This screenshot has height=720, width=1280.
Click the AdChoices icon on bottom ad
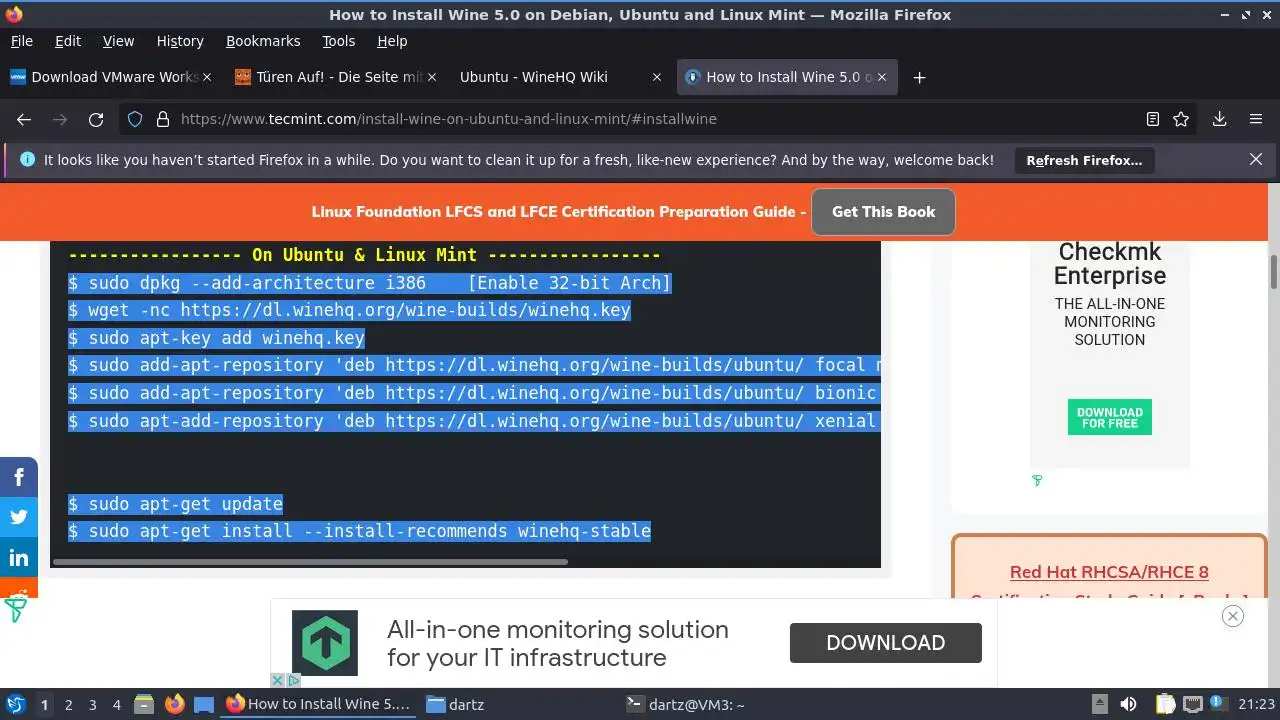tap(294, 680)
